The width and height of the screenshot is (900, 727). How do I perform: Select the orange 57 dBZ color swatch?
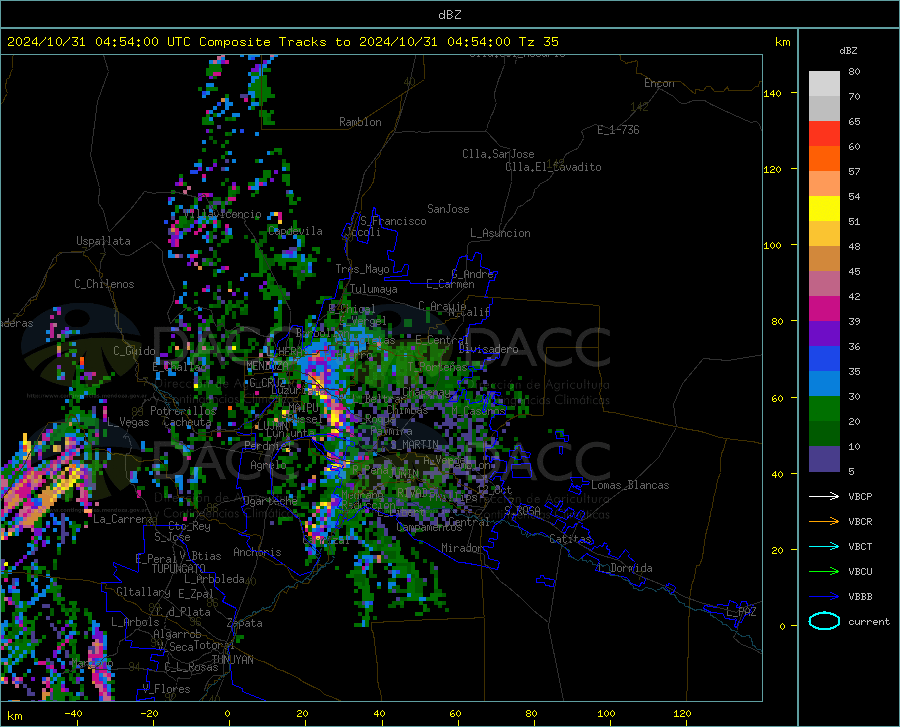pos(824,159)
